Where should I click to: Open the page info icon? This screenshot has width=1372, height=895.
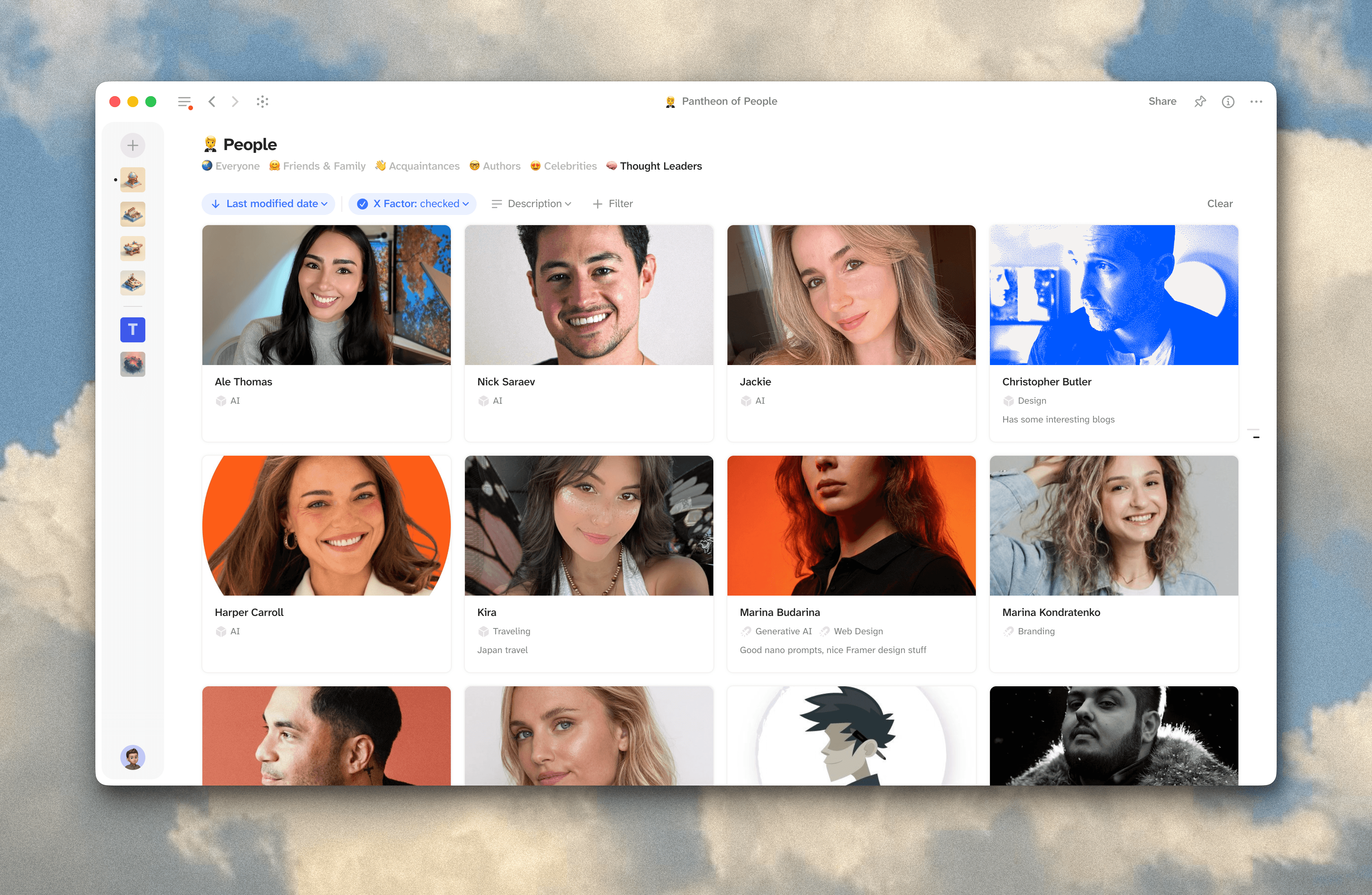(x=1228, y=102)
